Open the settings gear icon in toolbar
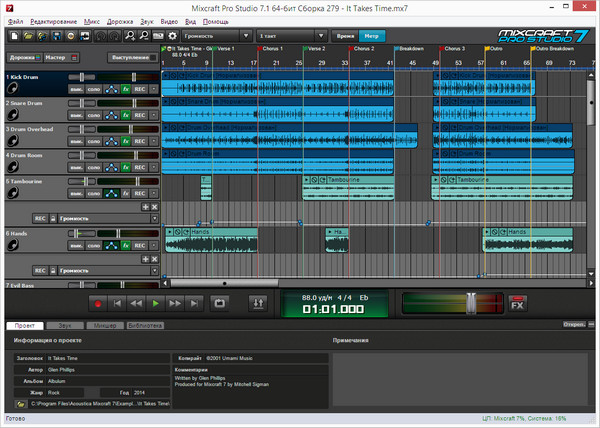The height and width of the screenshot is (428, 600). (x=173, y=36)
